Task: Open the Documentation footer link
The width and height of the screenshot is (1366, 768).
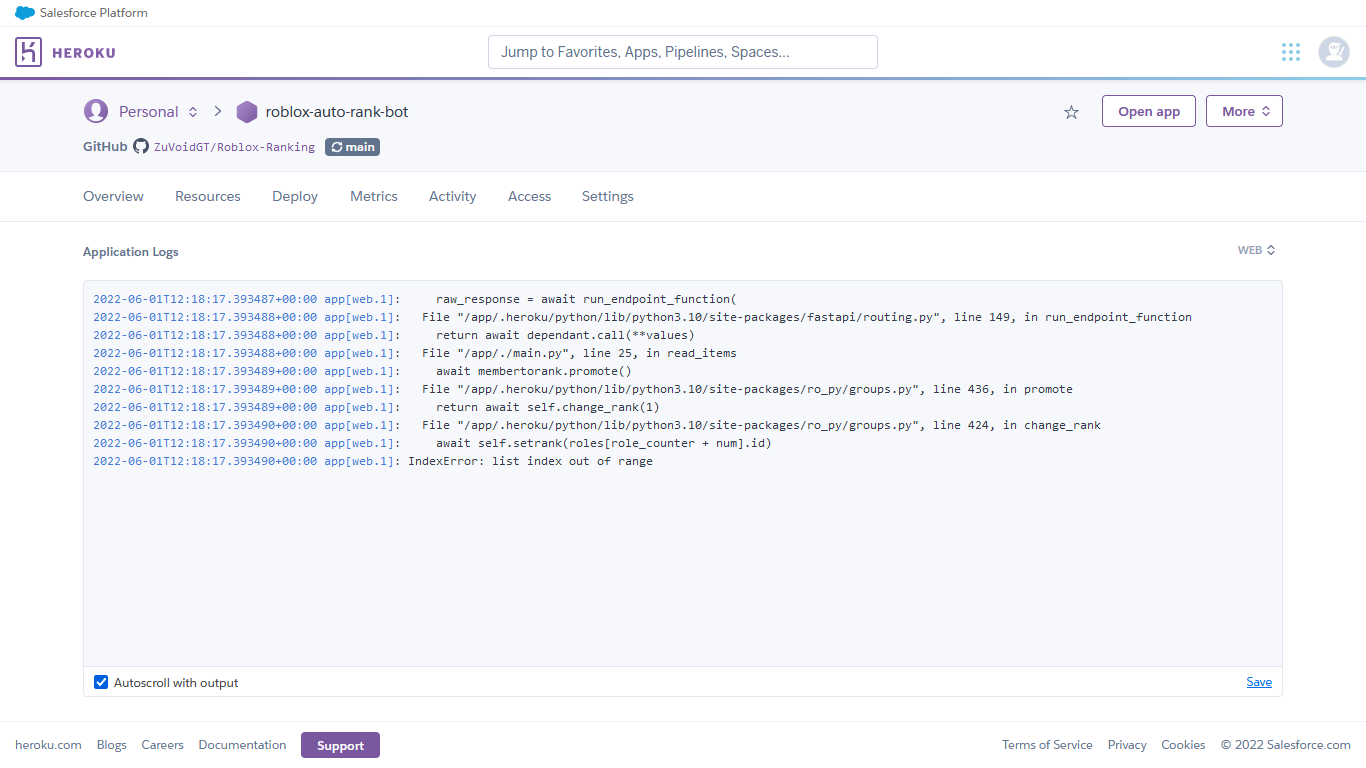Action: (242, 745)
